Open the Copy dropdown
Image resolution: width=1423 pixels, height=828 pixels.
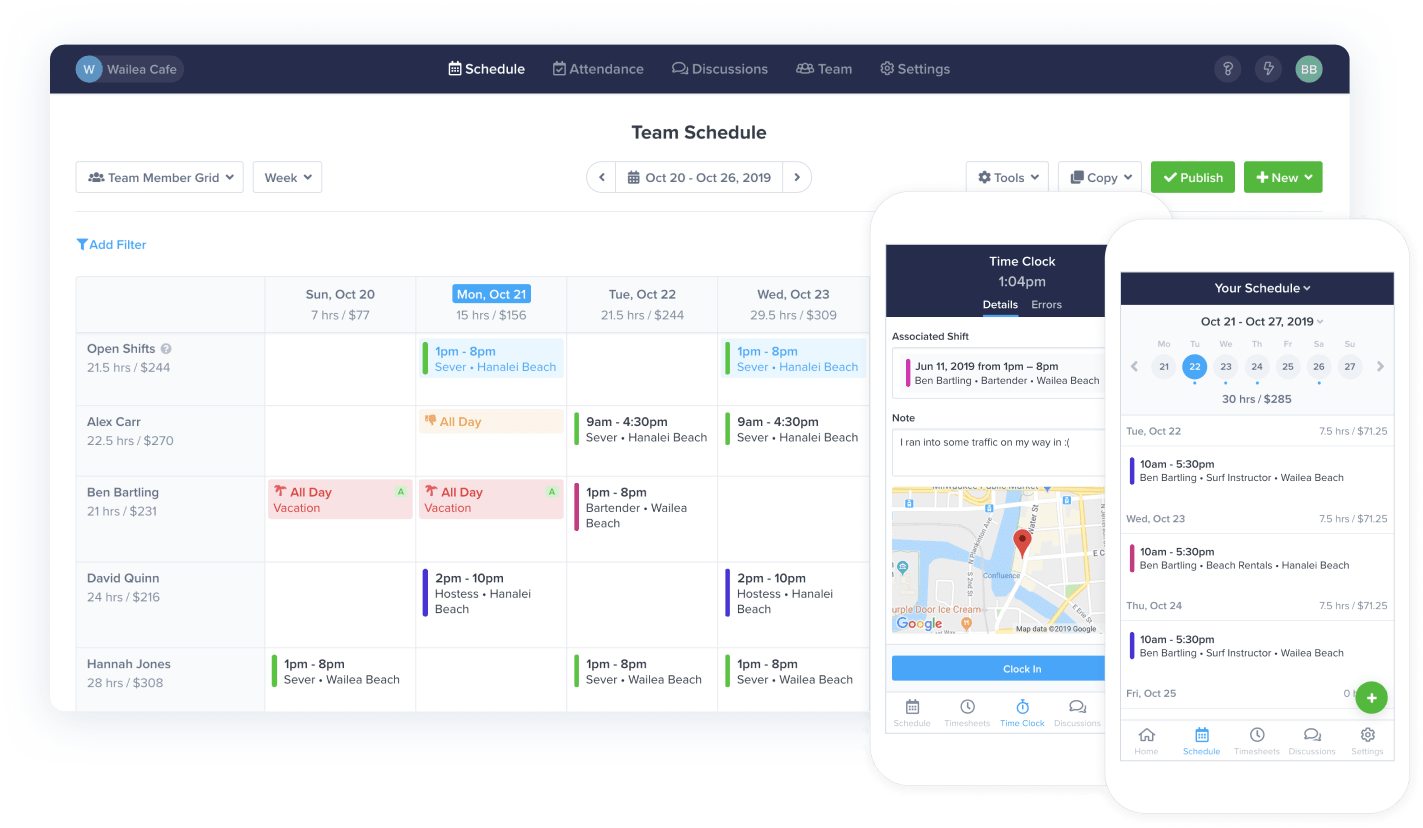pyautogui.click(x=1100, y=177)
